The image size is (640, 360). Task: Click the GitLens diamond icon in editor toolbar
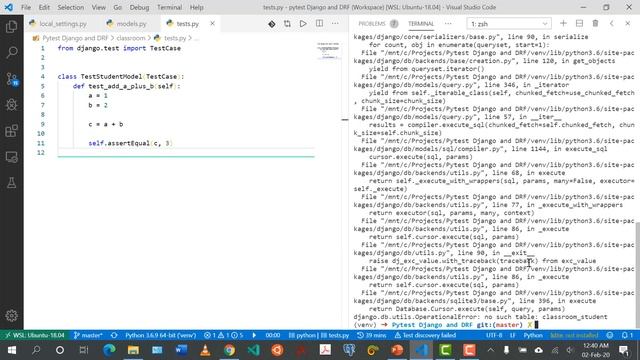[271, 24]
